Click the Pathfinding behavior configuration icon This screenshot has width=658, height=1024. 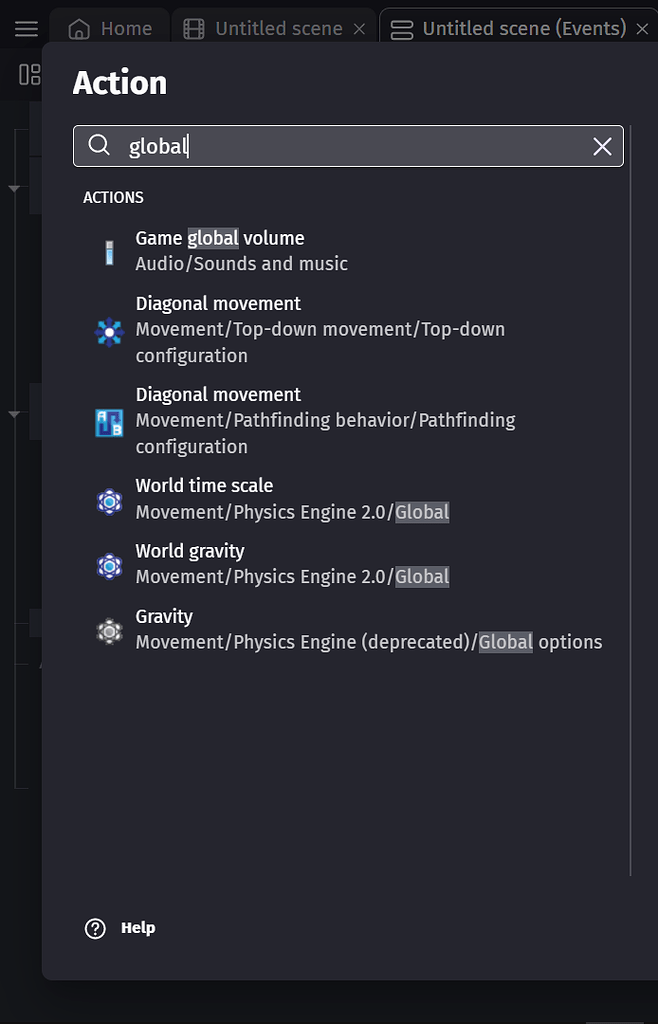[108, 422]
